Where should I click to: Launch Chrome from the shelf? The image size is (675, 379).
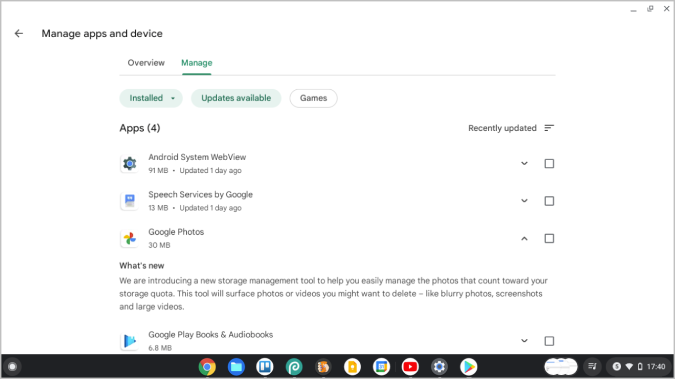click(207, 367)
